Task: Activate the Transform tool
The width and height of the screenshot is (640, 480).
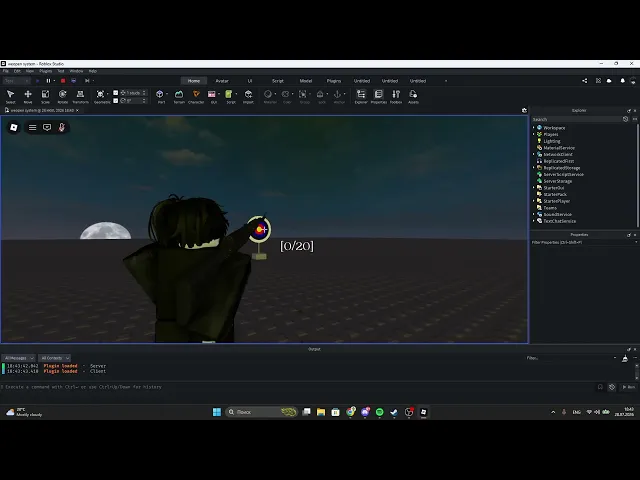Action: (x=80, y=97)
